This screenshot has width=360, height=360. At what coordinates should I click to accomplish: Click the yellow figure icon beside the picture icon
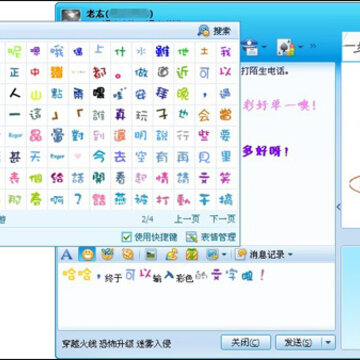click(x=171, y=255)
